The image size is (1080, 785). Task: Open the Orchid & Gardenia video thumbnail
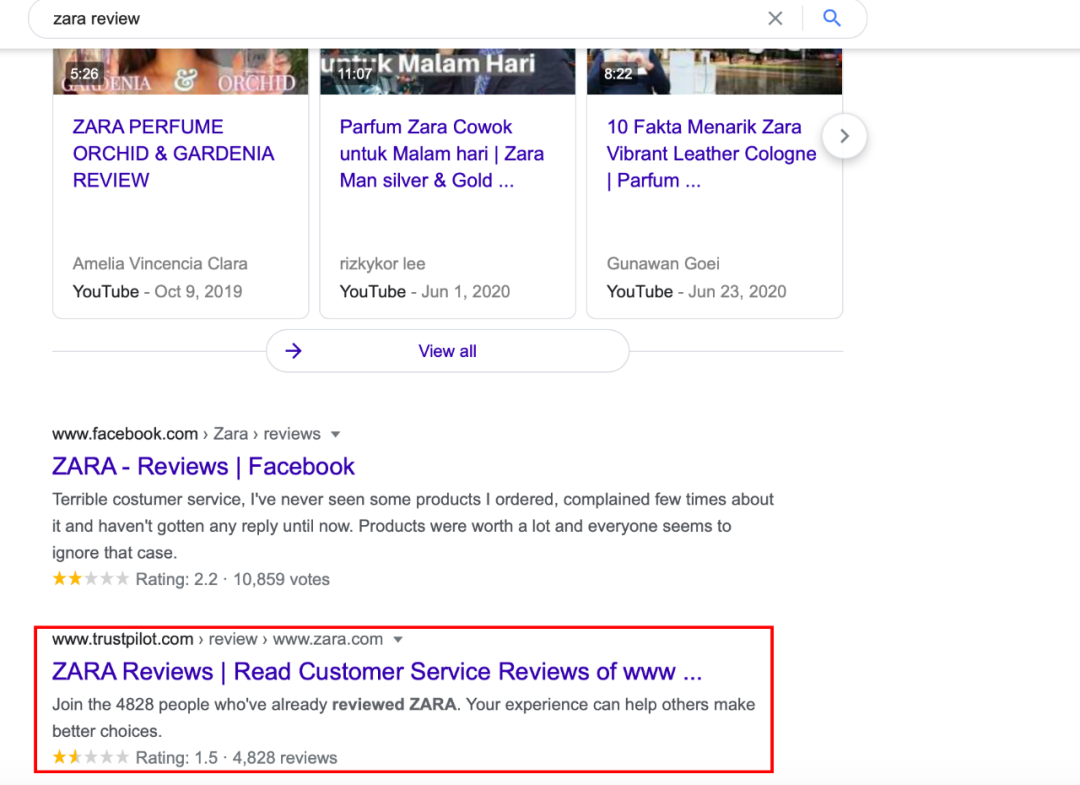[180, 72]
